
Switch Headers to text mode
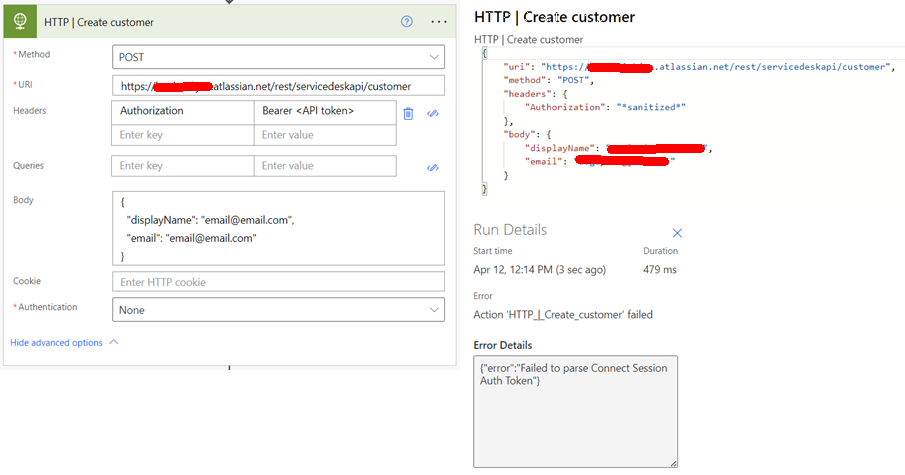coord(433,113)
